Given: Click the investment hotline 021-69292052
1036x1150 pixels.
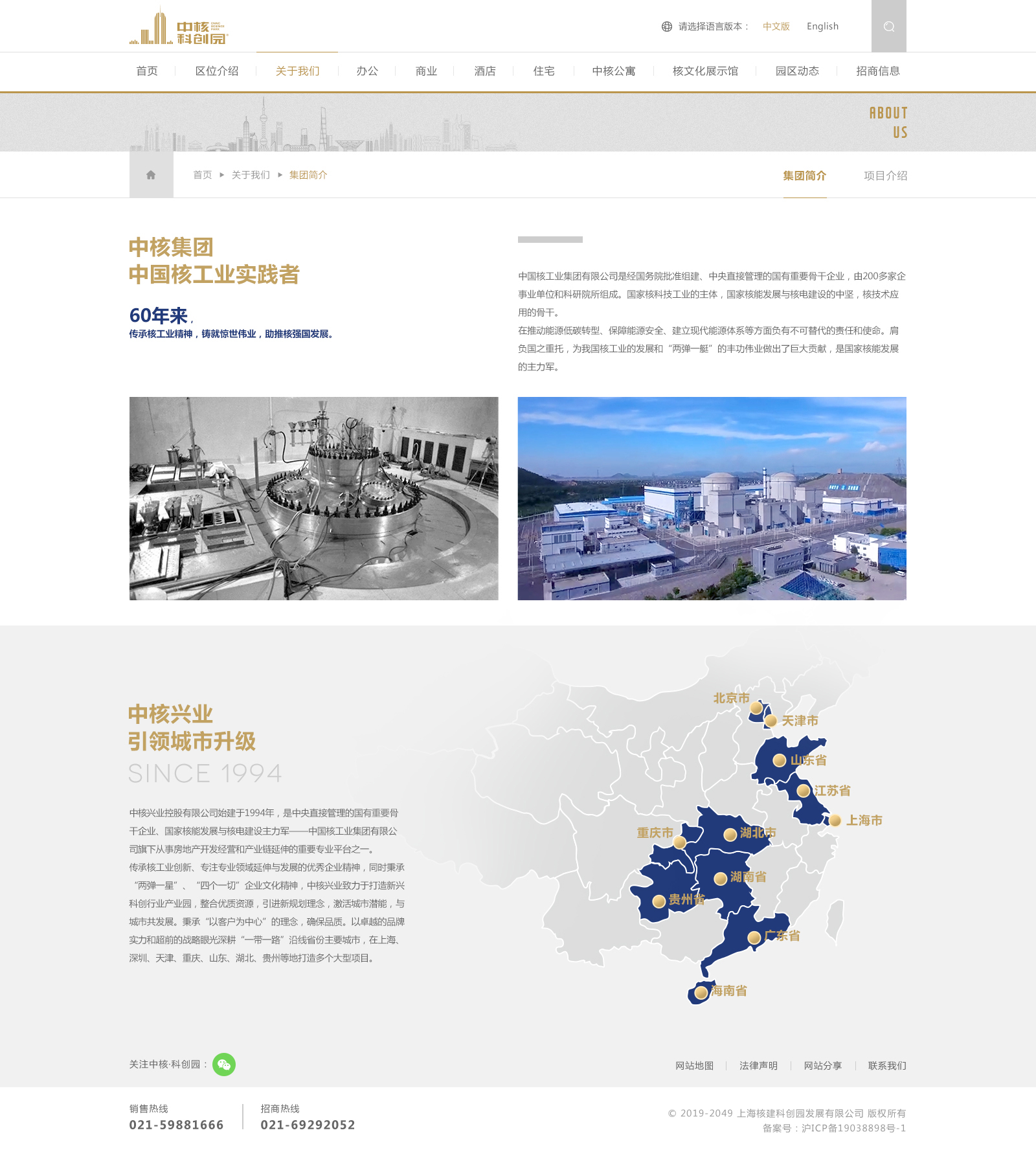Looking at the screenshot, I should click(308, 1125).
